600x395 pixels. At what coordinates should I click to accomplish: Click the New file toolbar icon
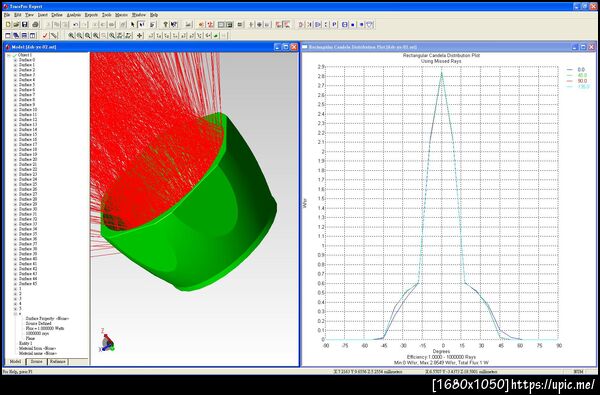(x=8, y=24)
